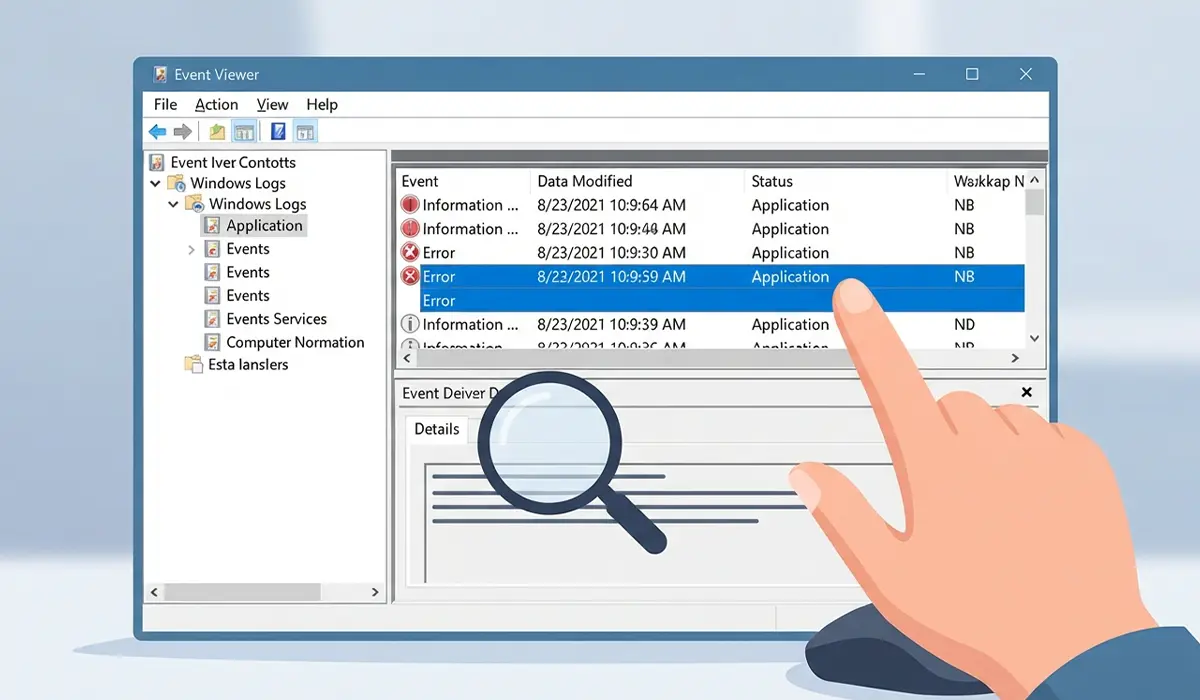Screen dimensions: 1200x700
Task: Switch to the Details tab
Action: click(437, 429)
